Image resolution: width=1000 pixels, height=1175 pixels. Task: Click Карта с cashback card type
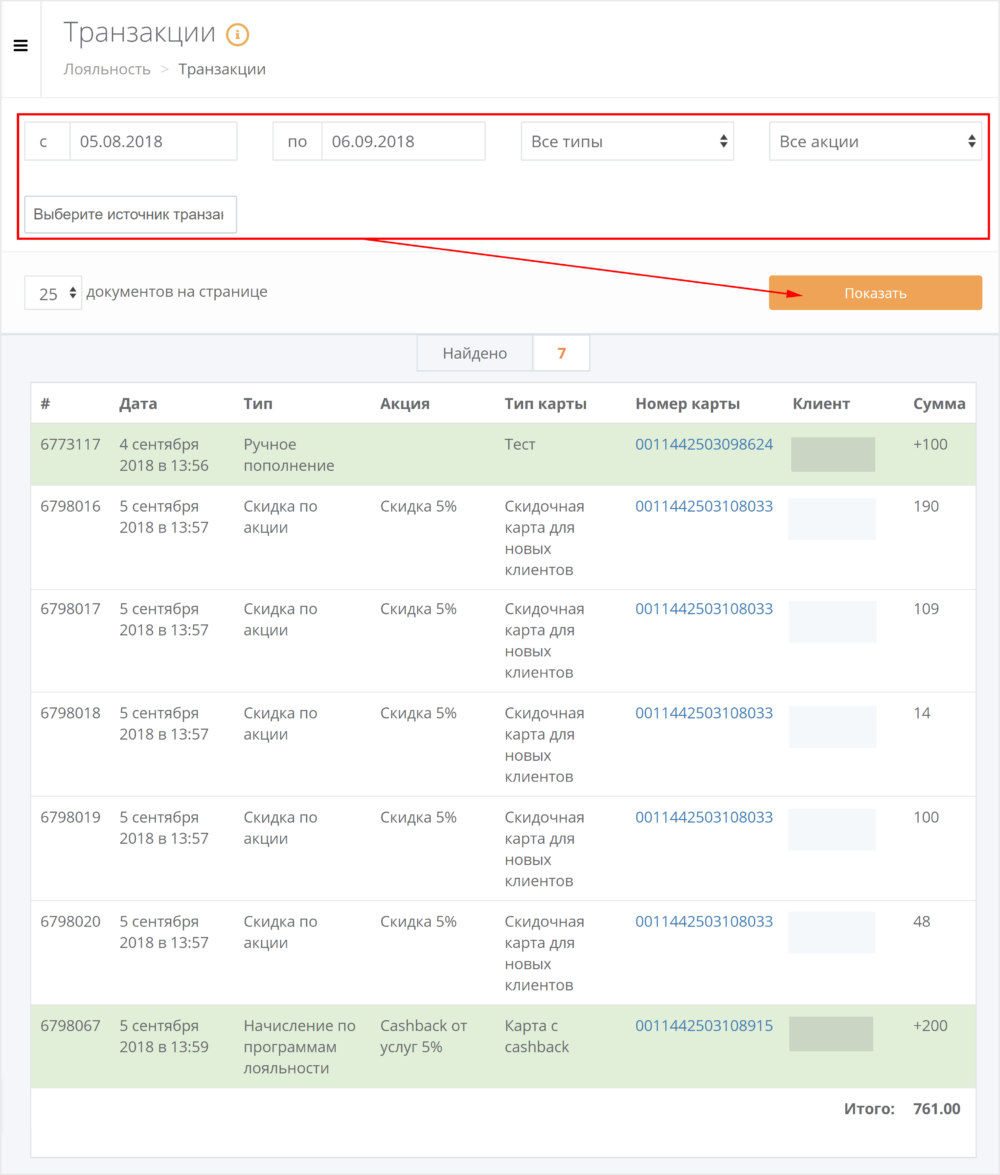pyautogui.click(x=537, y=1036)
